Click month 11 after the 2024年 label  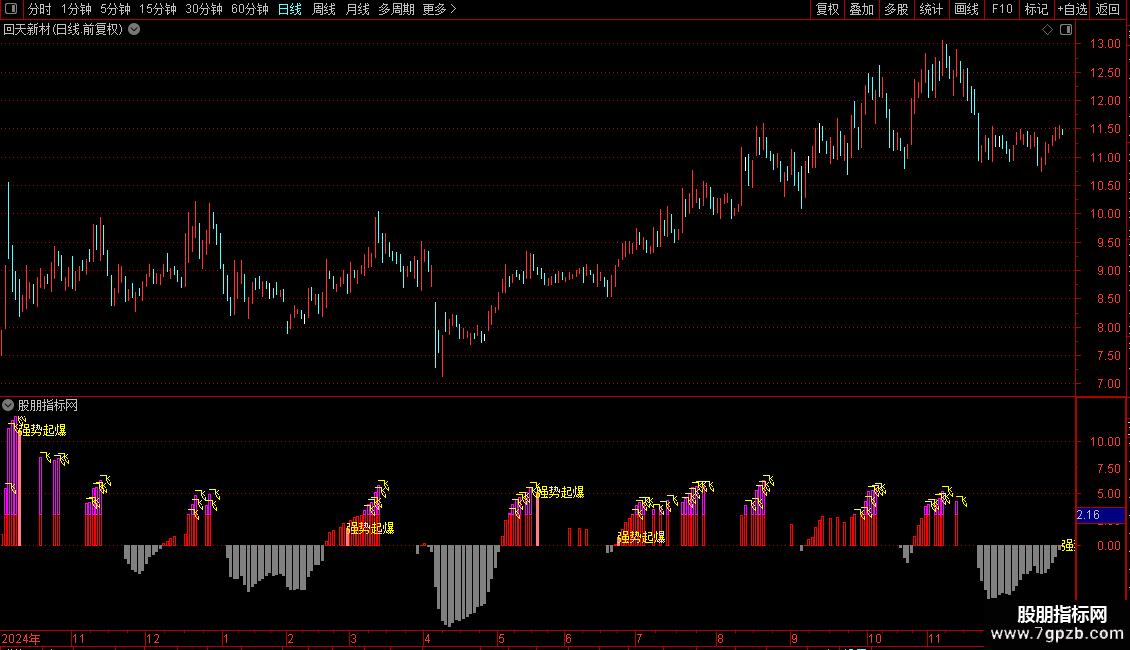point(79,639)
